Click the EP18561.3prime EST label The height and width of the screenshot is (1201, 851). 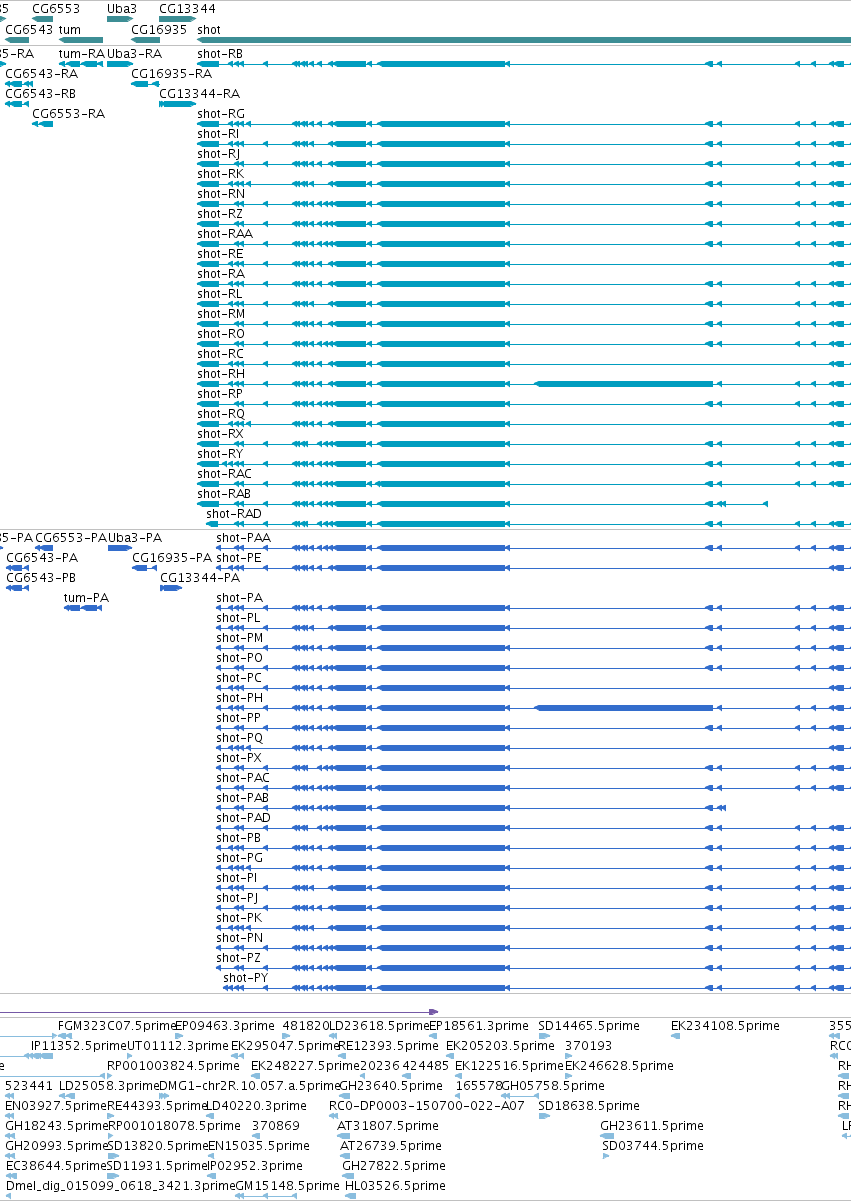click(x=479, y=1025)
